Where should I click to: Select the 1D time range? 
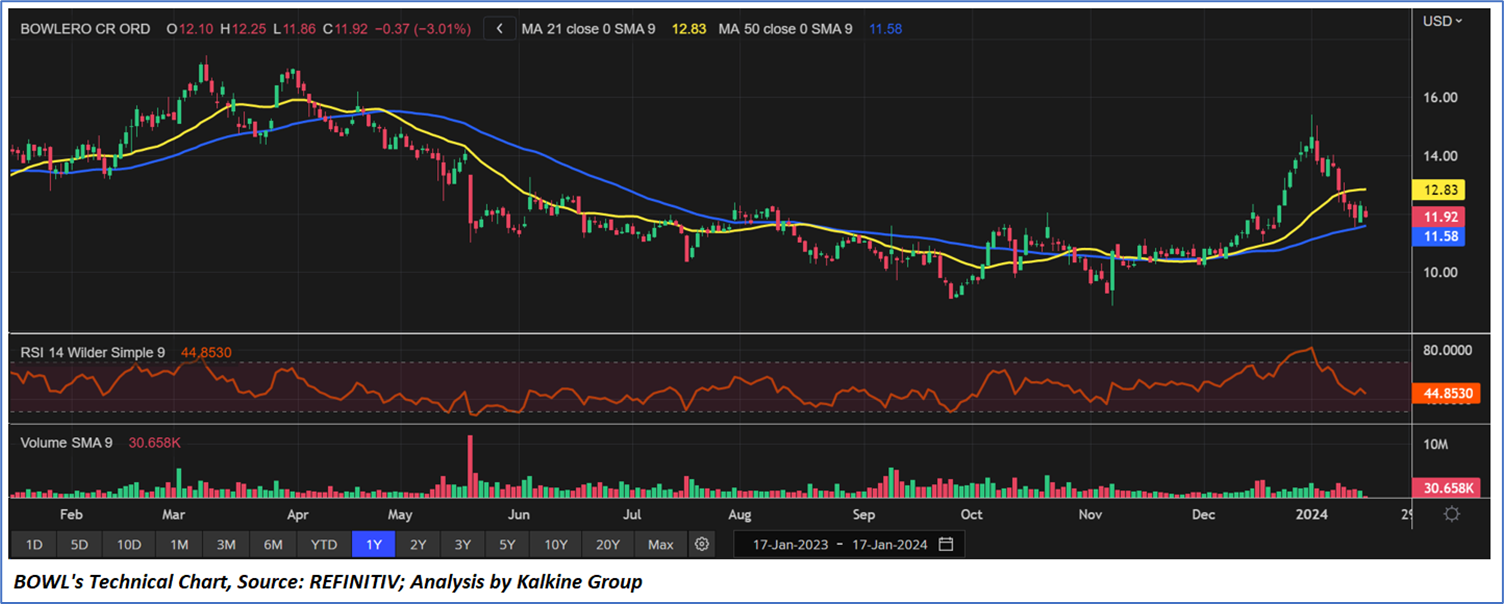pos(34,545)
